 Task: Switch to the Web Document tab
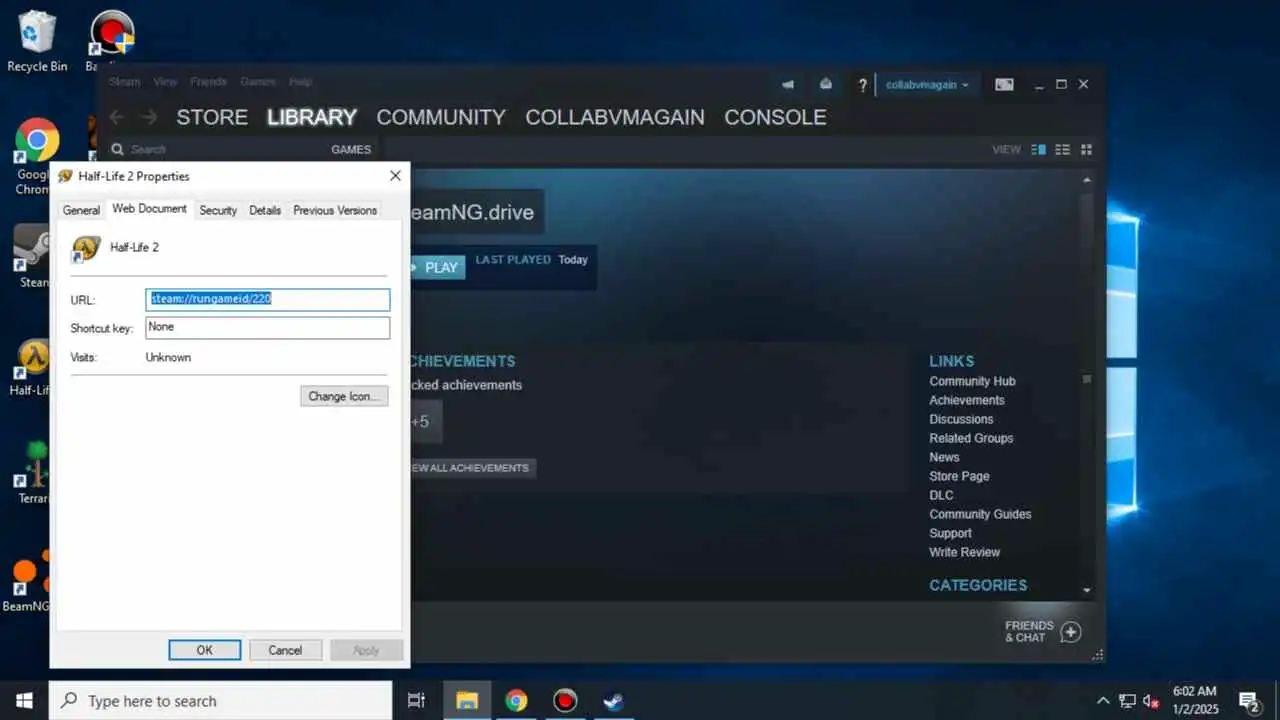click(x=149, y=209)
